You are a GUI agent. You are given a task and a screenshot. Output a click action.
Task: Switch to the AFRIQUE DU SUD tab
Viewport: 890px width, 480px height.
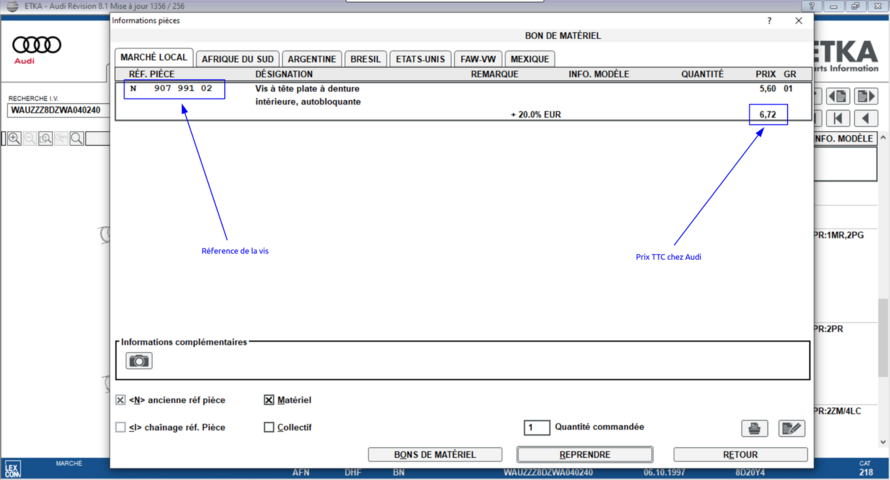click(237, 59)
